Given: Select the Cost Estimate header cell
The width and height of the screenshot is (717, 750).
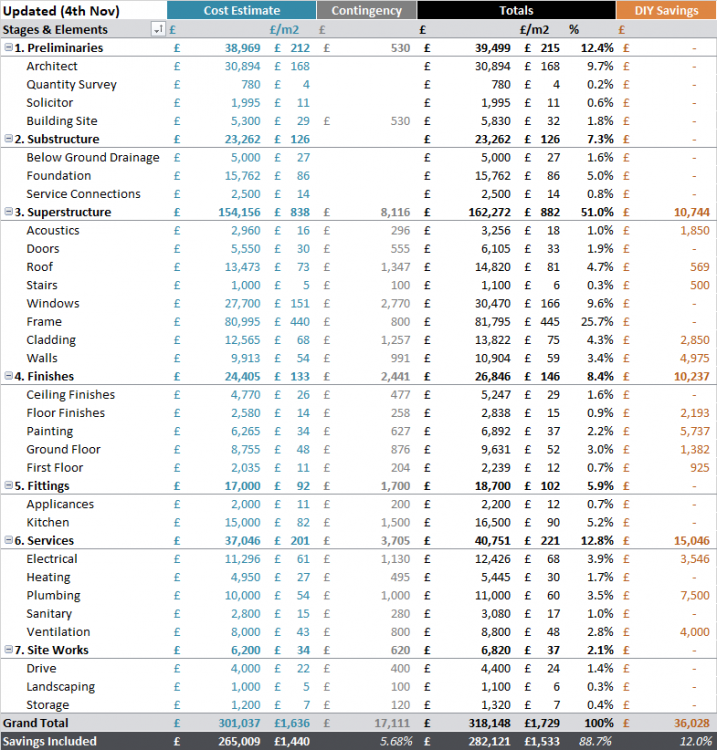Looking at the screenshot, I should 242,10.
